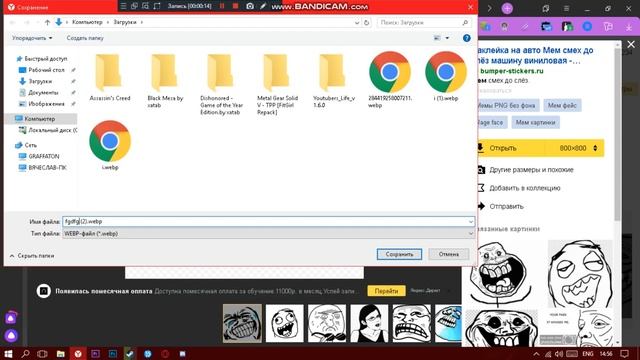
Task: Focus the Поиск: Загрузки search field
Action: pos(424,22)
